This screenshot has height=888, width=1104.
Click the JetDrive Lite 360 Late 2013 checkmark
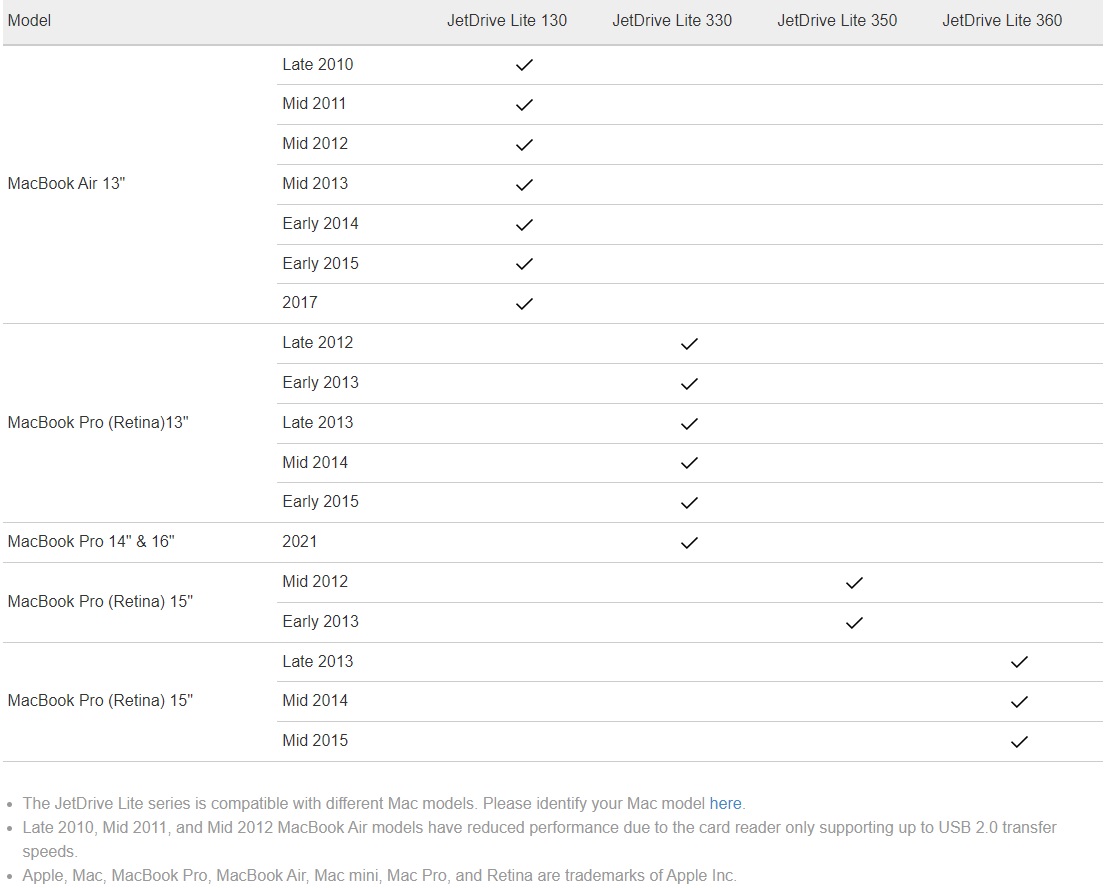(1019, 662)
